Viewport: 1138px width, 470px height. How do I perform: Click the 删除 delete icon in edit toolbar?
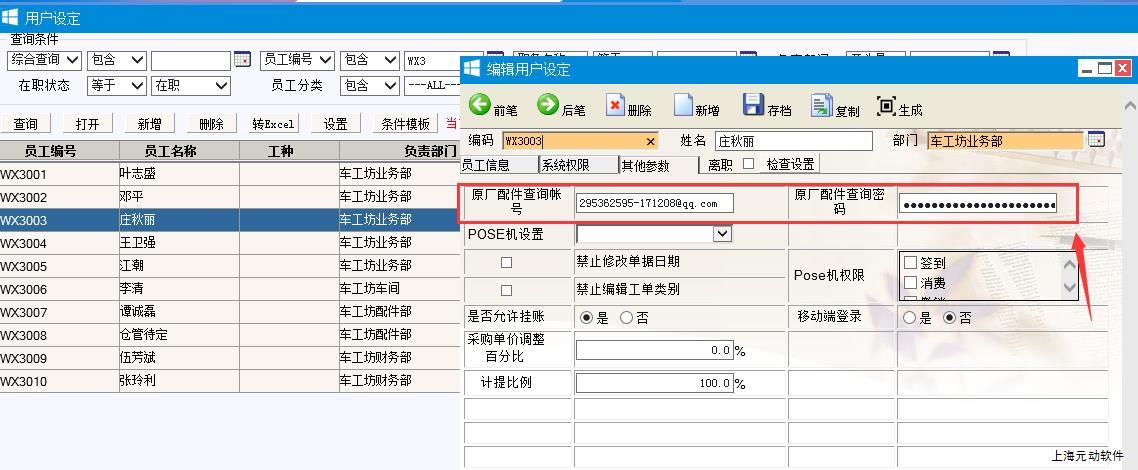tap(615, 106)
